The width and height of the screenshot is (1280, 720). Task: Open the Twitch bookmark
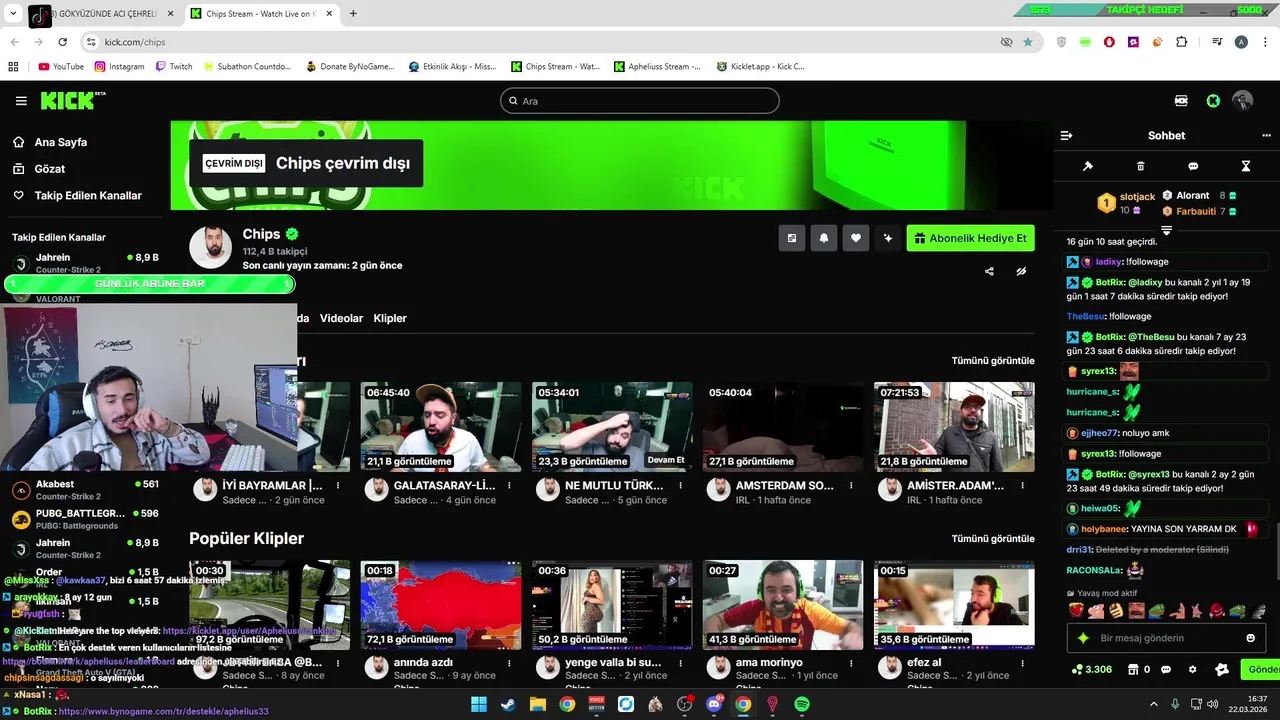(174, 67)
